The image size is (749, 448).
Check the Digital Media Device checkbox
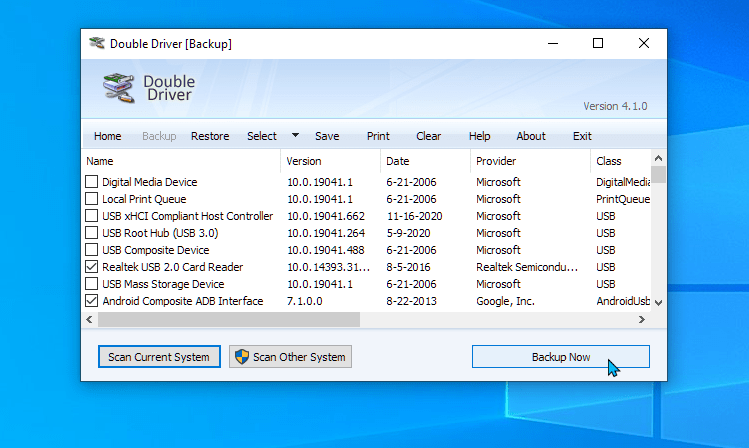91,181
